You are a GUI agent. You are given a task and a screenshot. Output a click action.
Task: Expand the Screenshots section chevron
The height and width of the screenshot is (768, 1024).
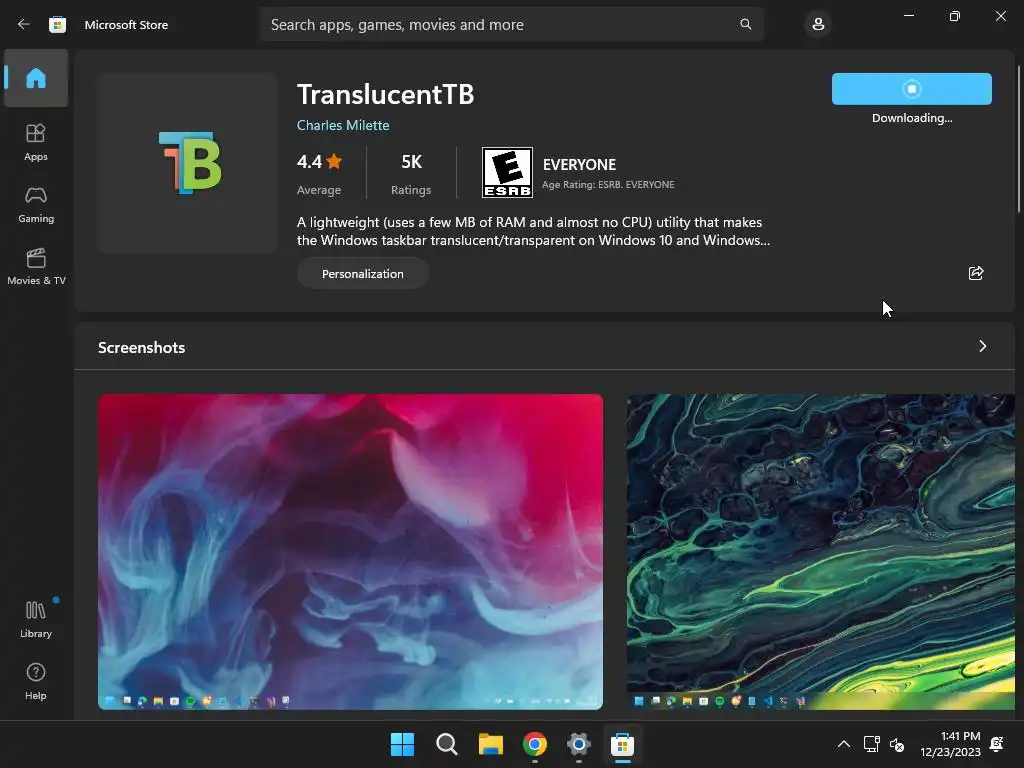tap(983, 346)
